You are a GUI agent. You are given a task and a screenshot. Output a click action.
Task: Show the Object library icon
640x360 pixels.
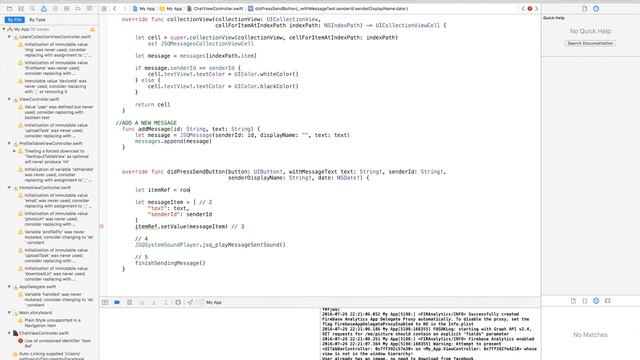click(596, 301)
